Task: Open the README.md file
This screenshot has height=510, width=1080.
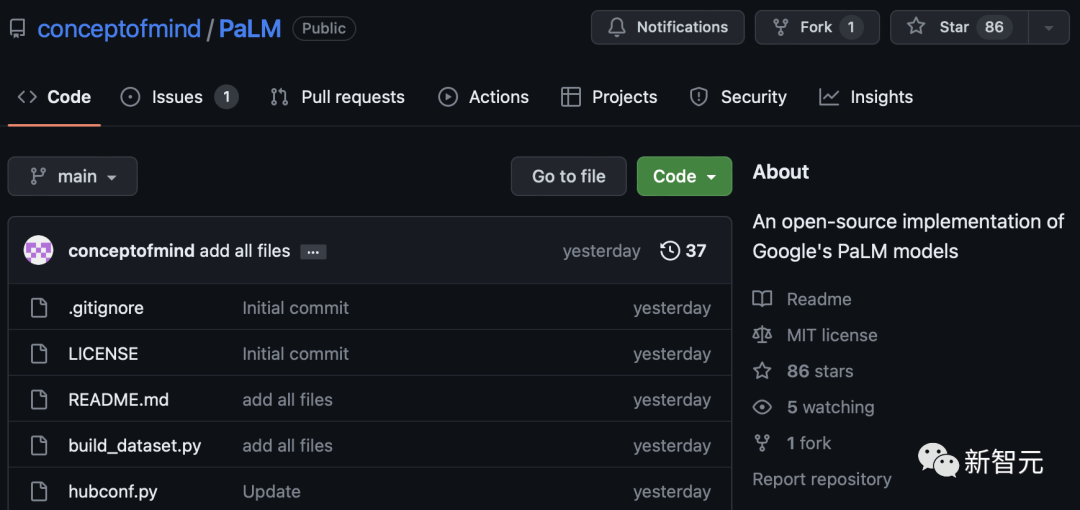Action: 118,400
